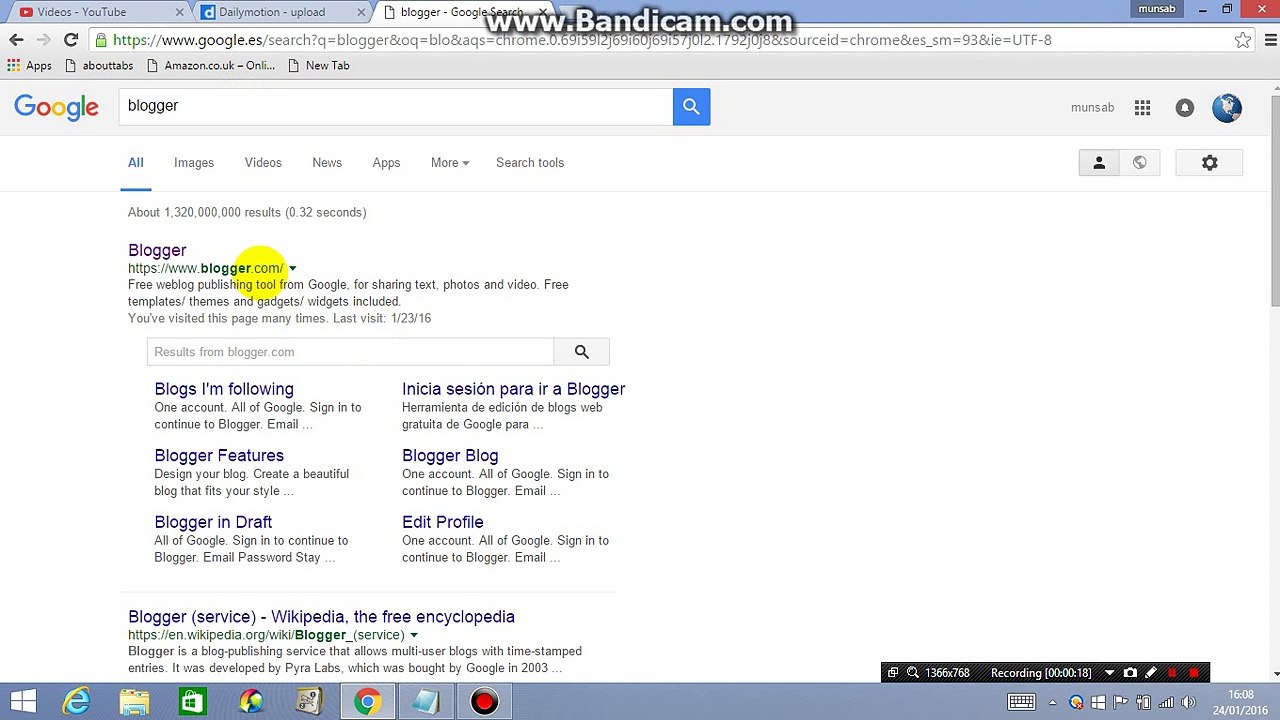This screenshot has height=720, width=1280.
Task: Hide private results with globe icon
Action: (1139, 163)
